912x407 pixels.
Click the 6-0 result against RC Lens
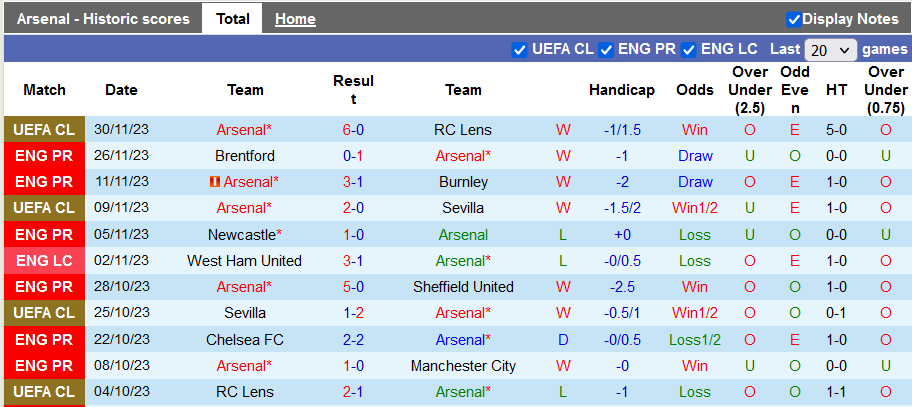tap(353, 130)
